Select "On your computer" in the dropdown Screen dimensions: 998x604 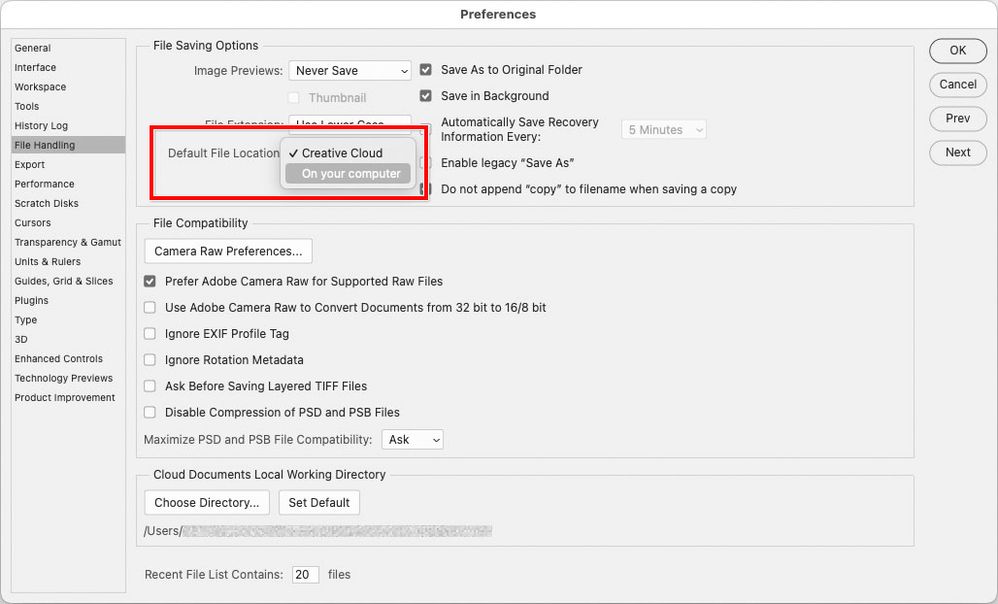coord(347,173)
